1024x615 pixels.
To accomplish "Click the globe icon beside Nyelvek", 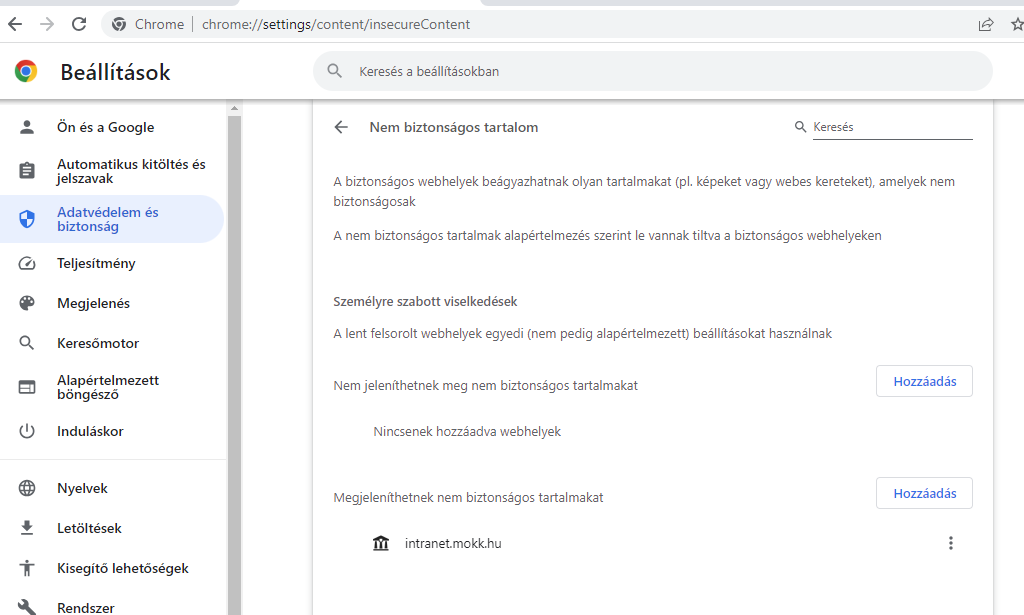I will (x=25, y=488).
